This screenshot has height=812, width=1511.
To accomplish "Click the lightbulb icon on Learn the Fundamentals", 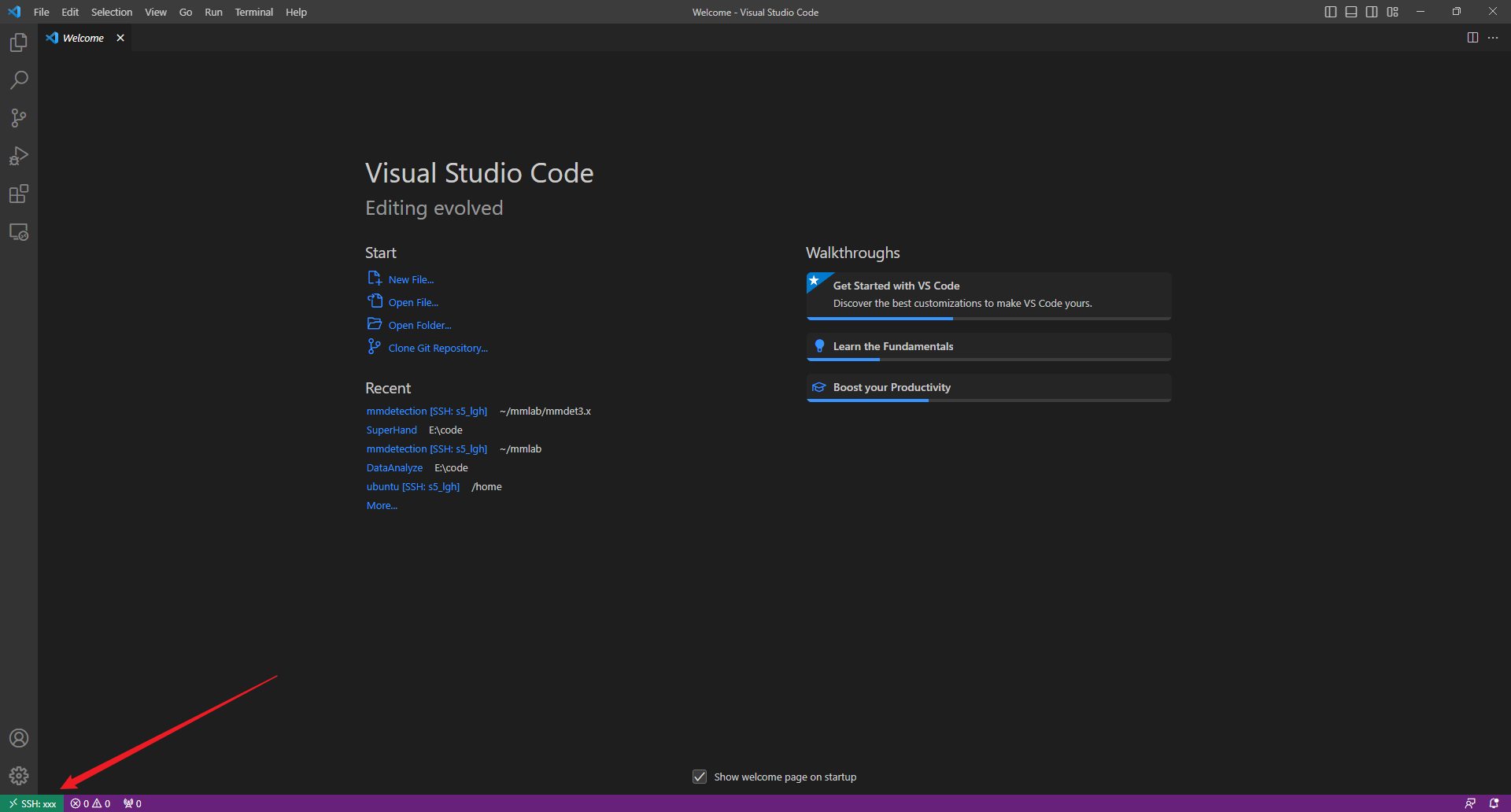I will click(x=819, y=346).
